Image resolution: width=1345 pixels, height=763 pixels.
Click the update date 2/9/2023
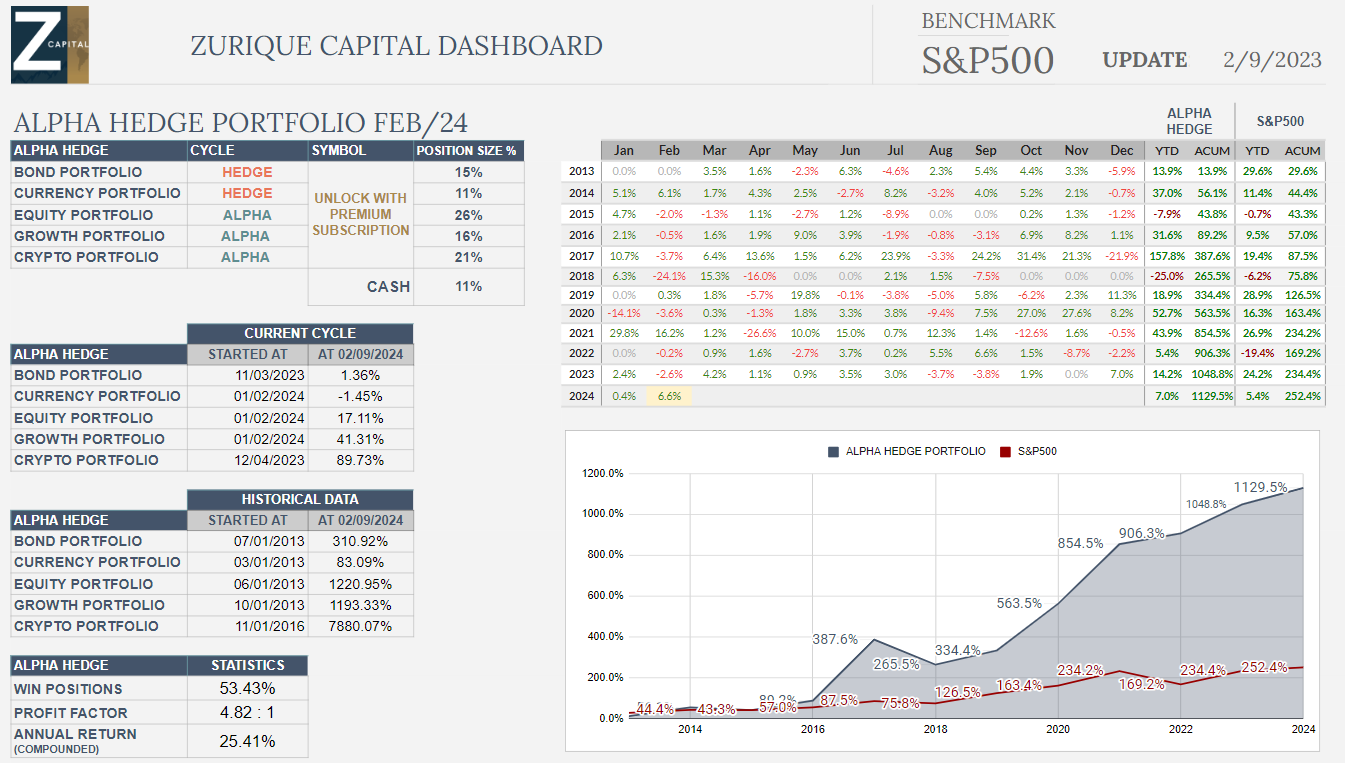tap(1272, 60)
